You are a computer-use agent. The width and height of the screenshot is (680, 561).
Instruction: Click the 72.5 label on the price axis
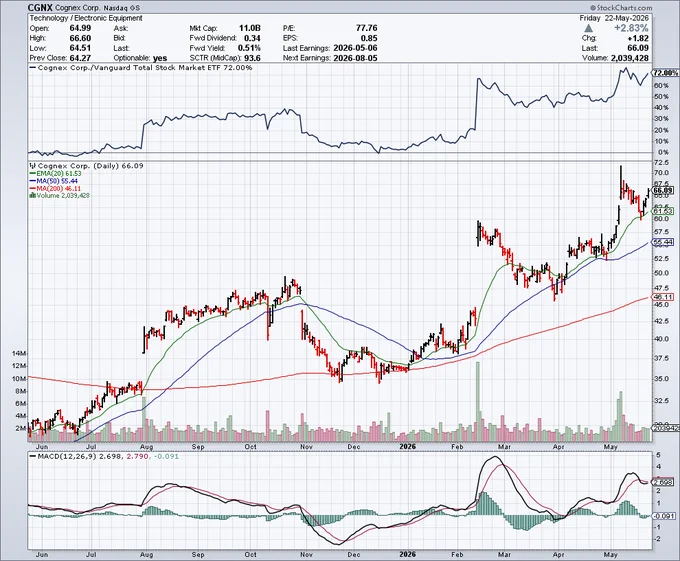(x=661, y=163)
